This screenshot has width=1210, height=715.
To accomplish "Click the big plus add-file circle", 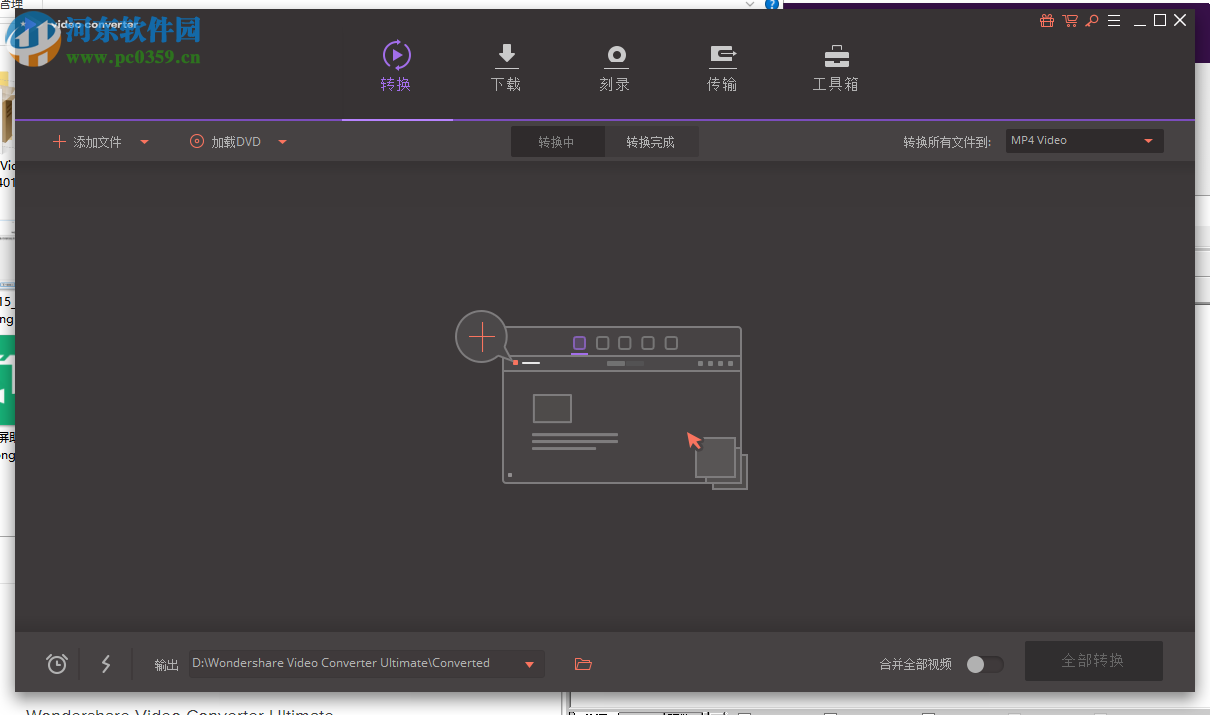I will tap(482, 337).
